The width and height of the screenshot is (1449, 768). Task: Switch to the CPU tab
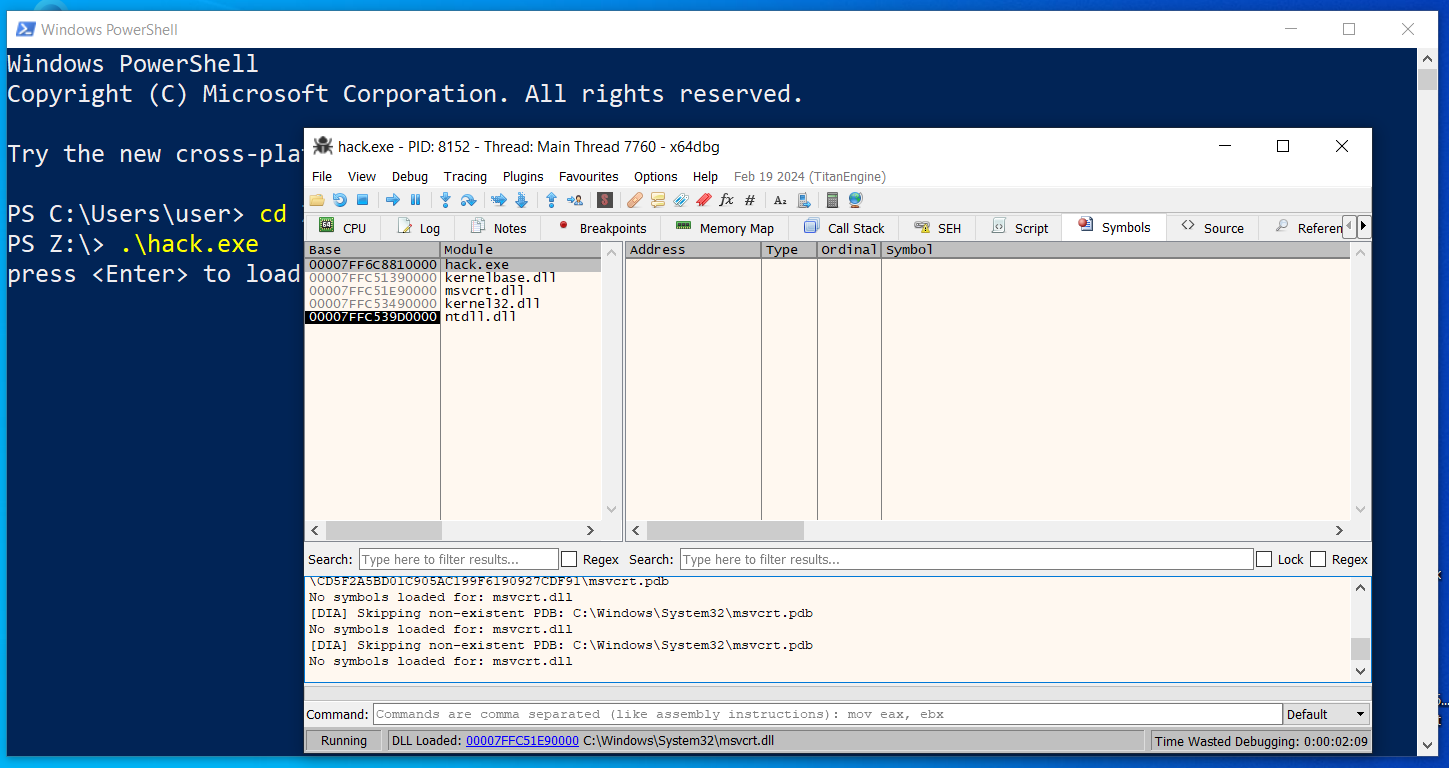point(342,228)
